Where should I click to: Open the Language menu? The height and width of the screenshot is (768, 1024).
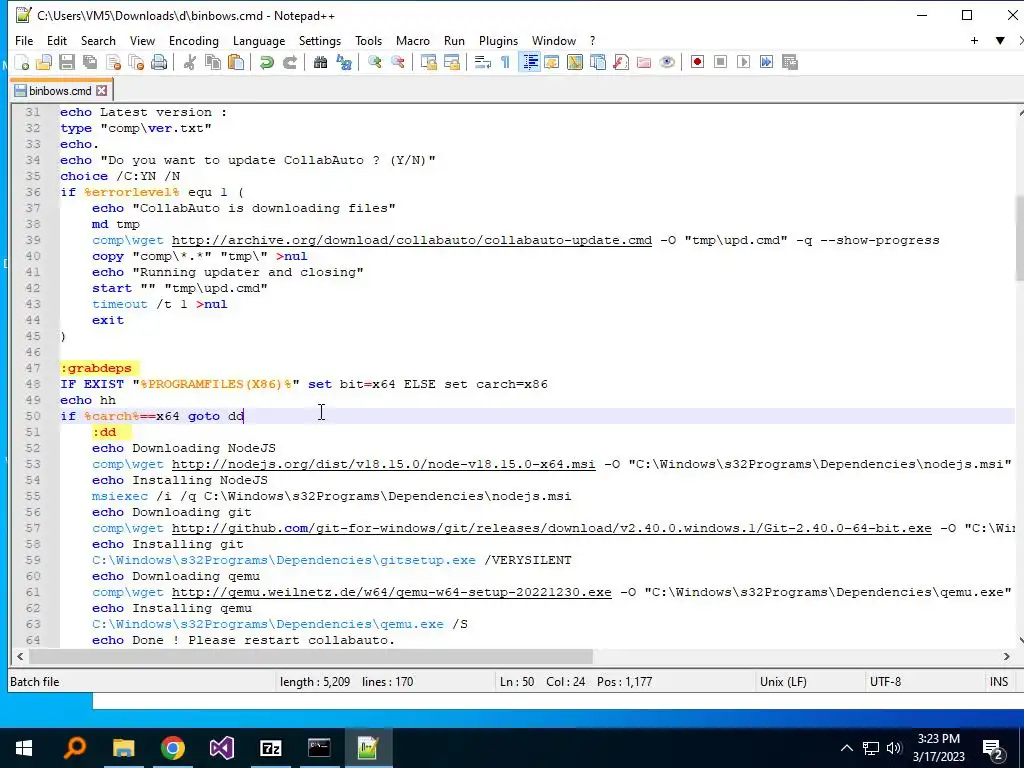click(x=259, y=40)
